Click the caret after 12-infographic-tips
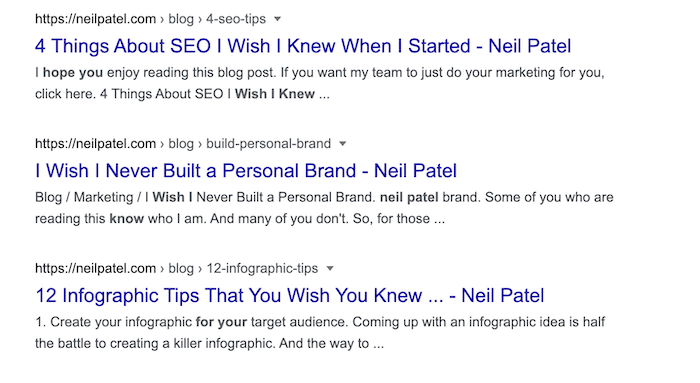Viewport: 700px width, 383px height. (x=330, y=269)
